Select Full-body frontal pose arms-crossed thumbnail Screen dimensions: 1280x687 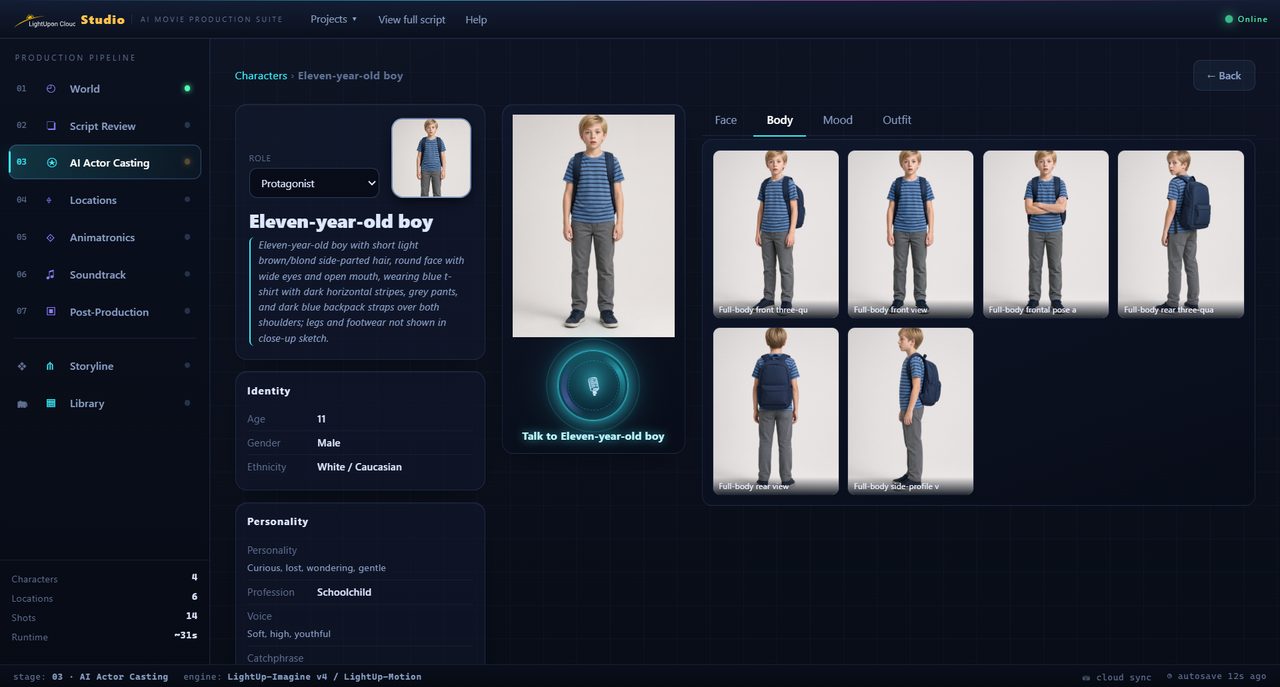pos(1046,234)
